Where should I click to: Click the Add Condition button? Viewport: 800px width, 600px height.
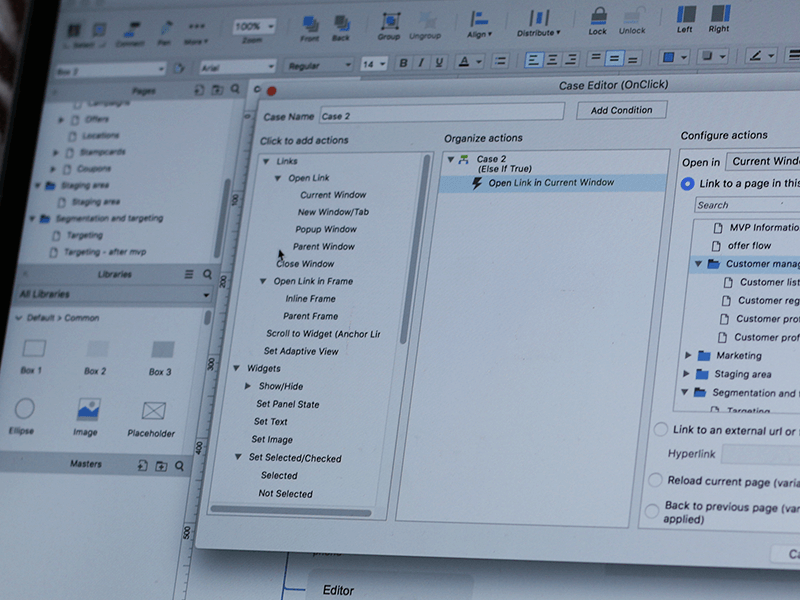coord(621,110)
